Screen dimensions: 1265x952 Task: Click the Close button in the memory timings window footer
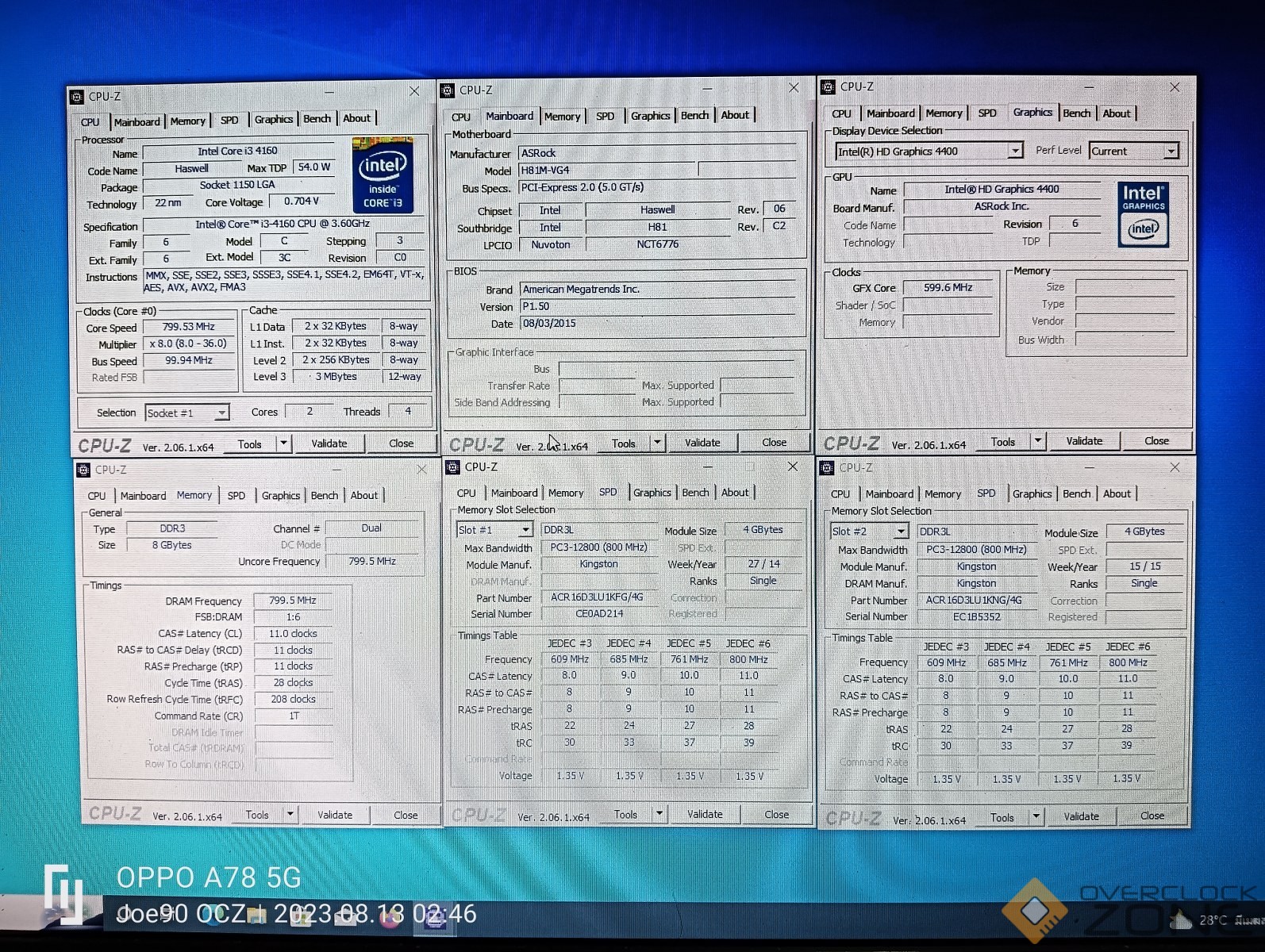[406, 815]
